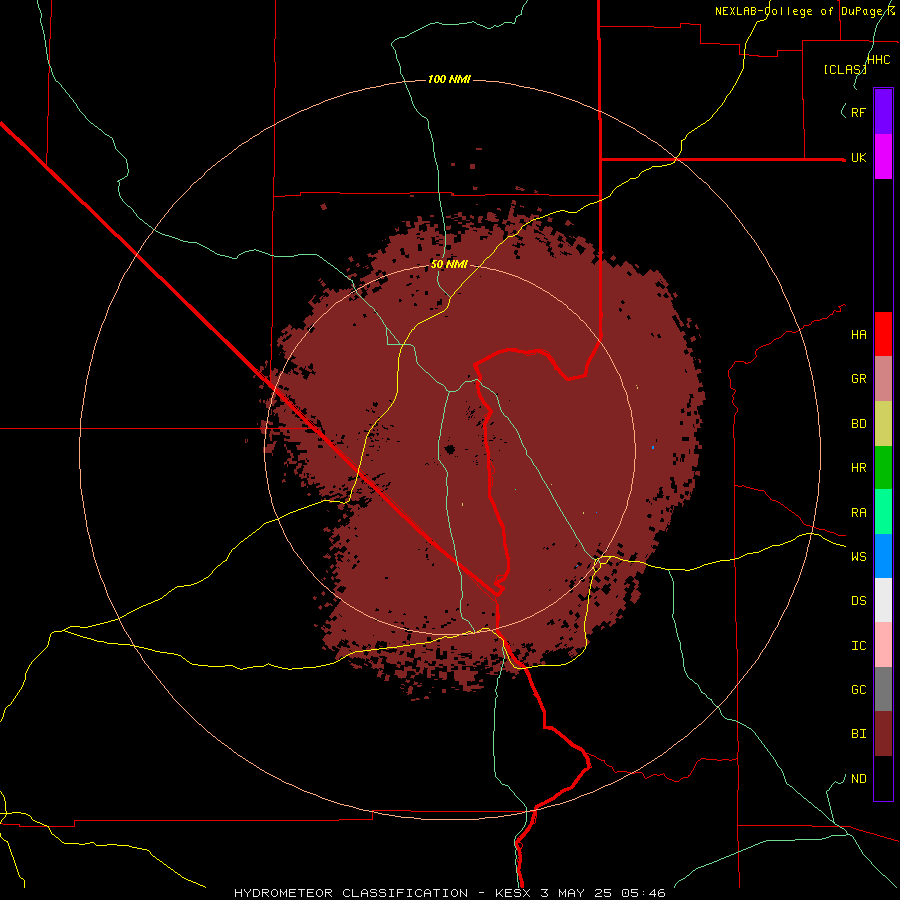Click the IC legend label

pos(858,646)
